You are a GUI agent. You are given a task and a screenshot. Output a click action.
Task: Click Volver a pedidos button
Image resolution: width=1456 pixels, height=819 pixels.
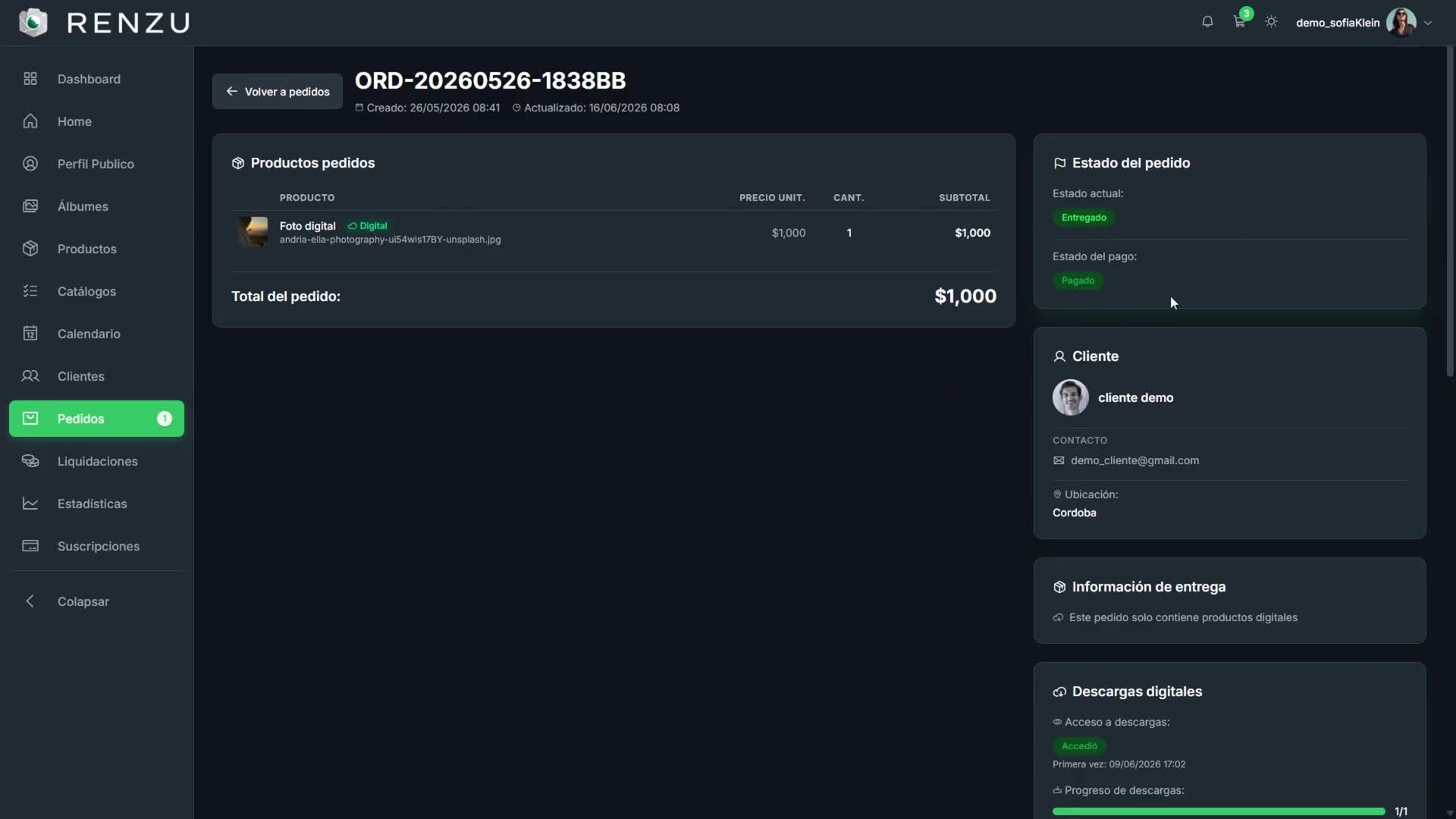[278, 92]
